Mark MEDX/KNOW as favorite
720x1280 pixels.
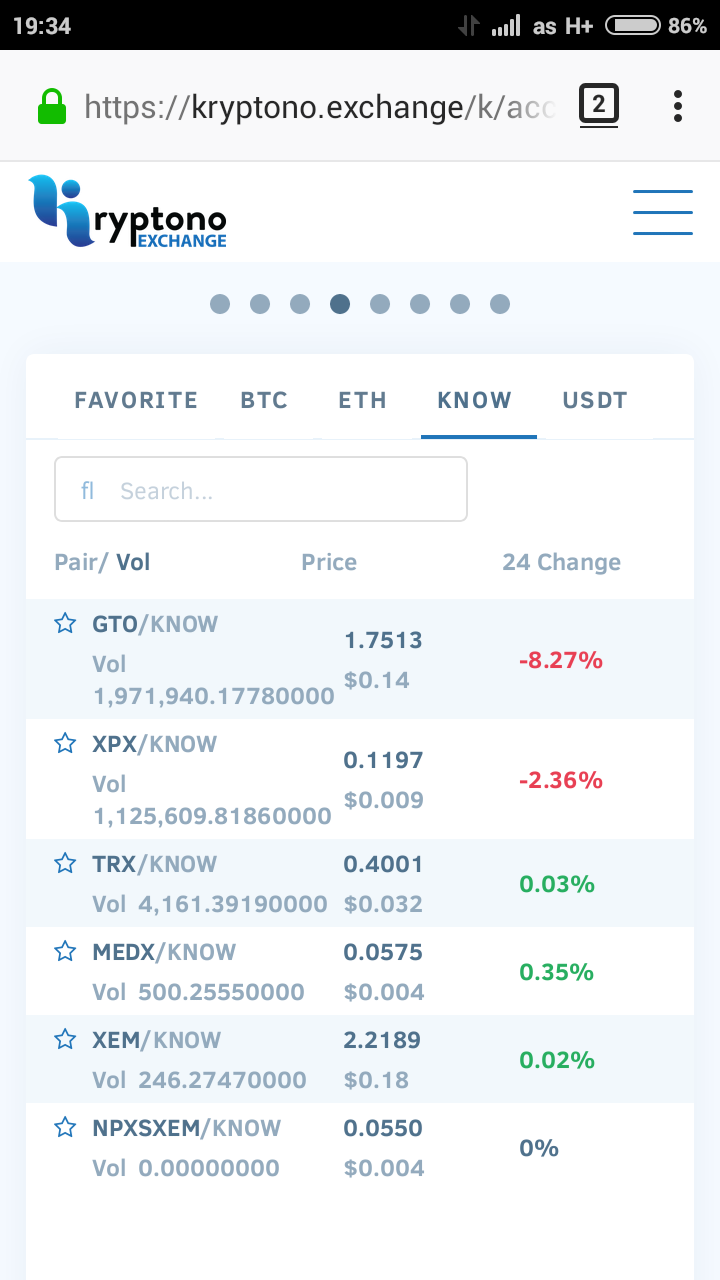pos(65,952)
